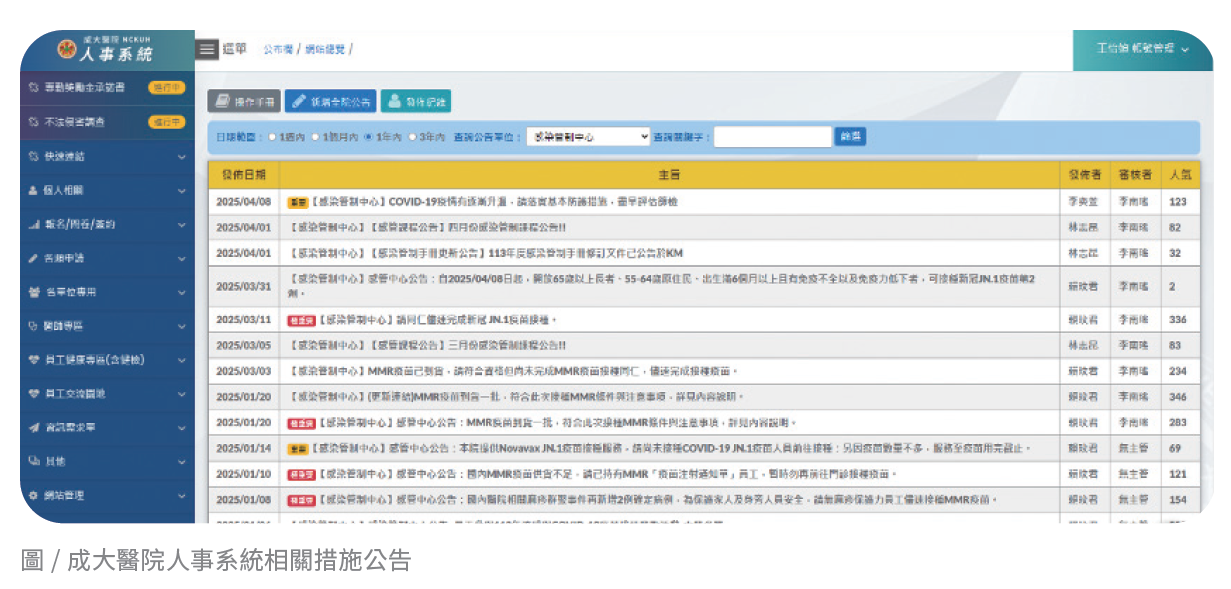Click the person icon beside 個人相關
1231x589 pixels.
pos(34,190)
